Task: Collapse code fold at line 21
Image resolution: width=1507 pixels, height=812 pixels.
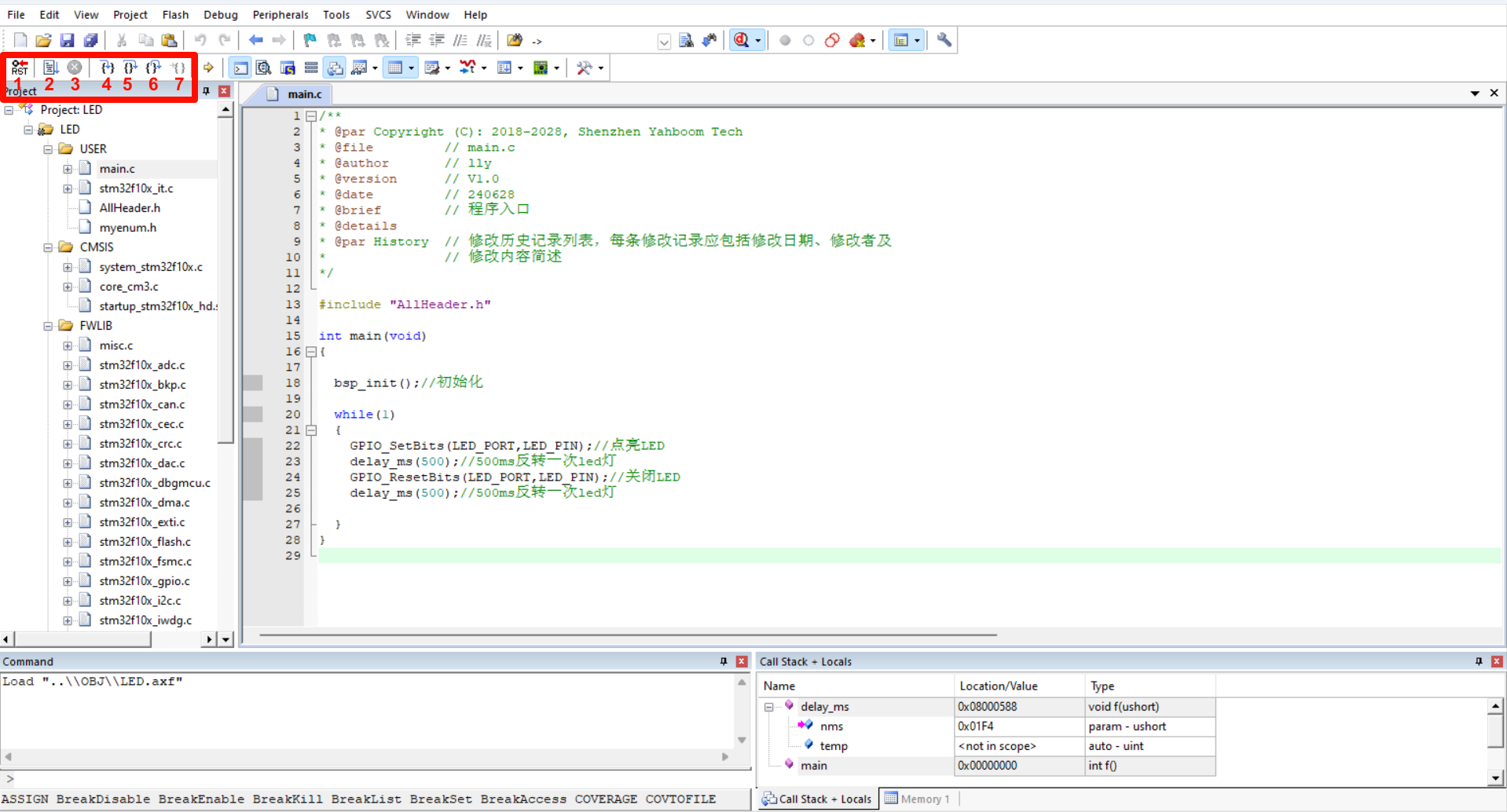Action: [x=311, y=430]
